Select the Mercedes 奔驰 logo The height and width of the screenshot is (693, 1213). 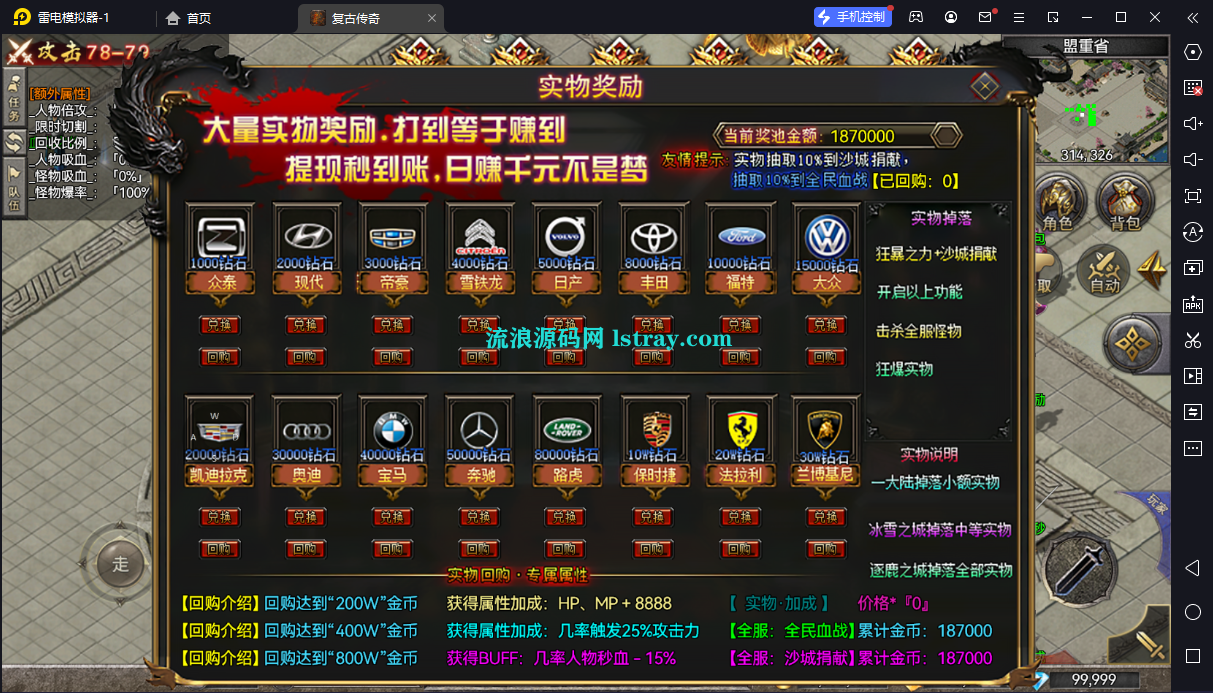click(479, 429)
